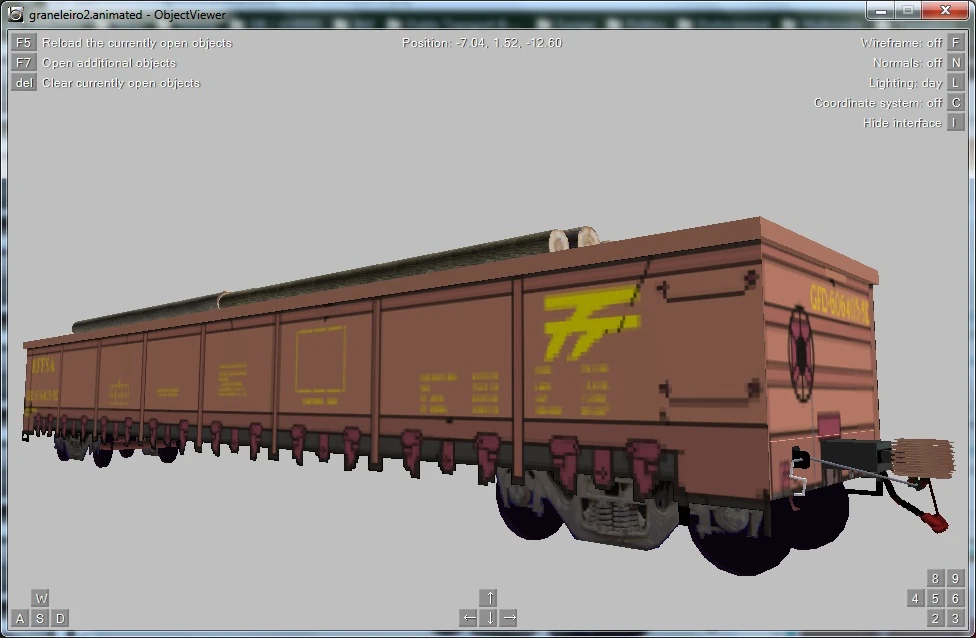Click the F7 open additional objects key
The image size is (976, 638).
(x=23, y=63)
